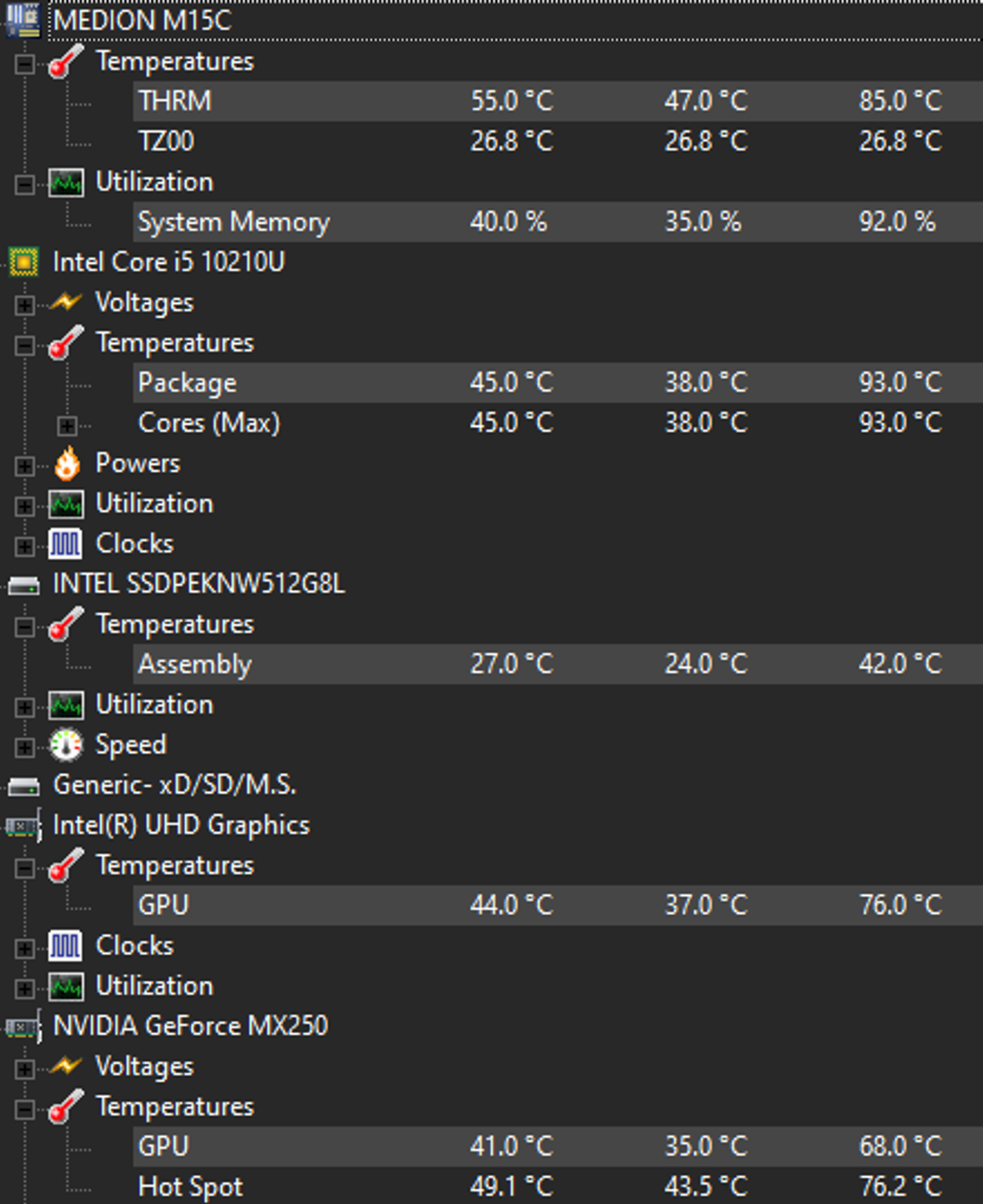Screen dimensions: 983x1204
Task: Click lightning icon of NVIDIA Voltages
Action: coord(65,1067)
